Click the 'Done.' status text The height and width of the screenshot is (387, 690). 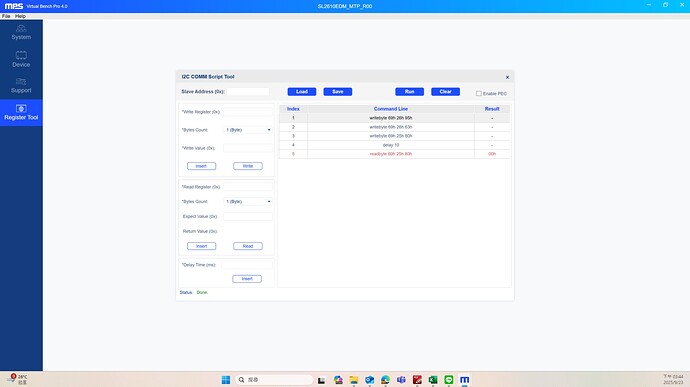click(x=202, y=292)
